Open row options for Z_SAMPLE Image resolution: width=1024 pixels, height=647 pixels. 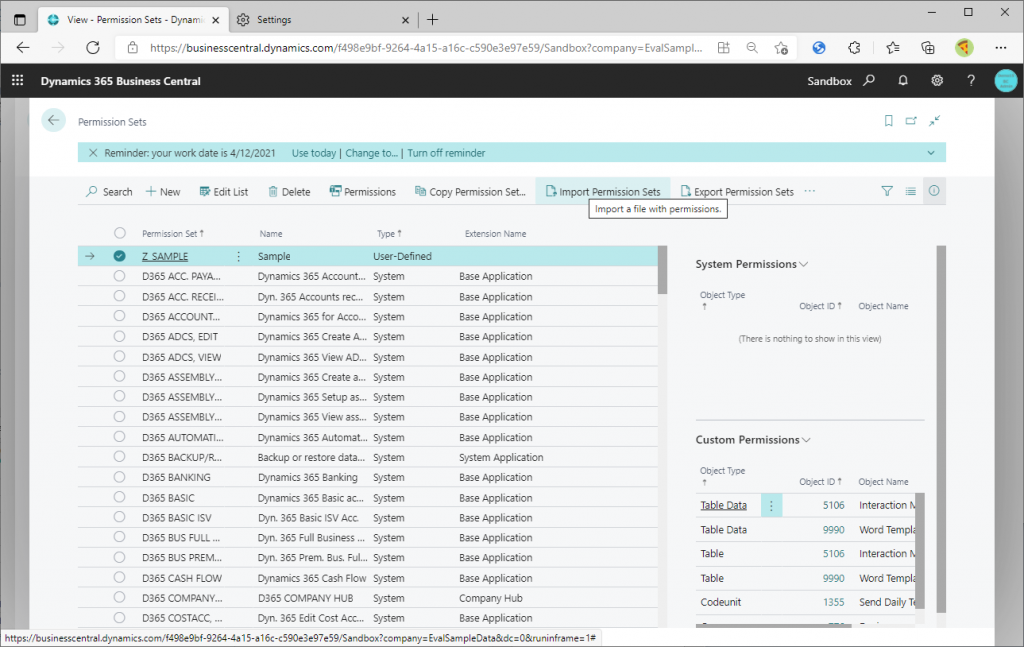point(238,257)
